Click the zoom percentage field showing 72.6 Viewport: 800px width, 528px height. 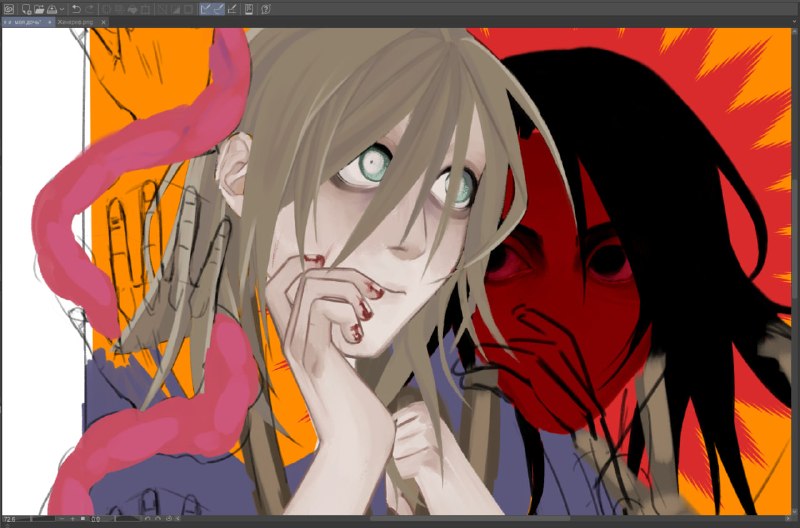tap(10, 519)
